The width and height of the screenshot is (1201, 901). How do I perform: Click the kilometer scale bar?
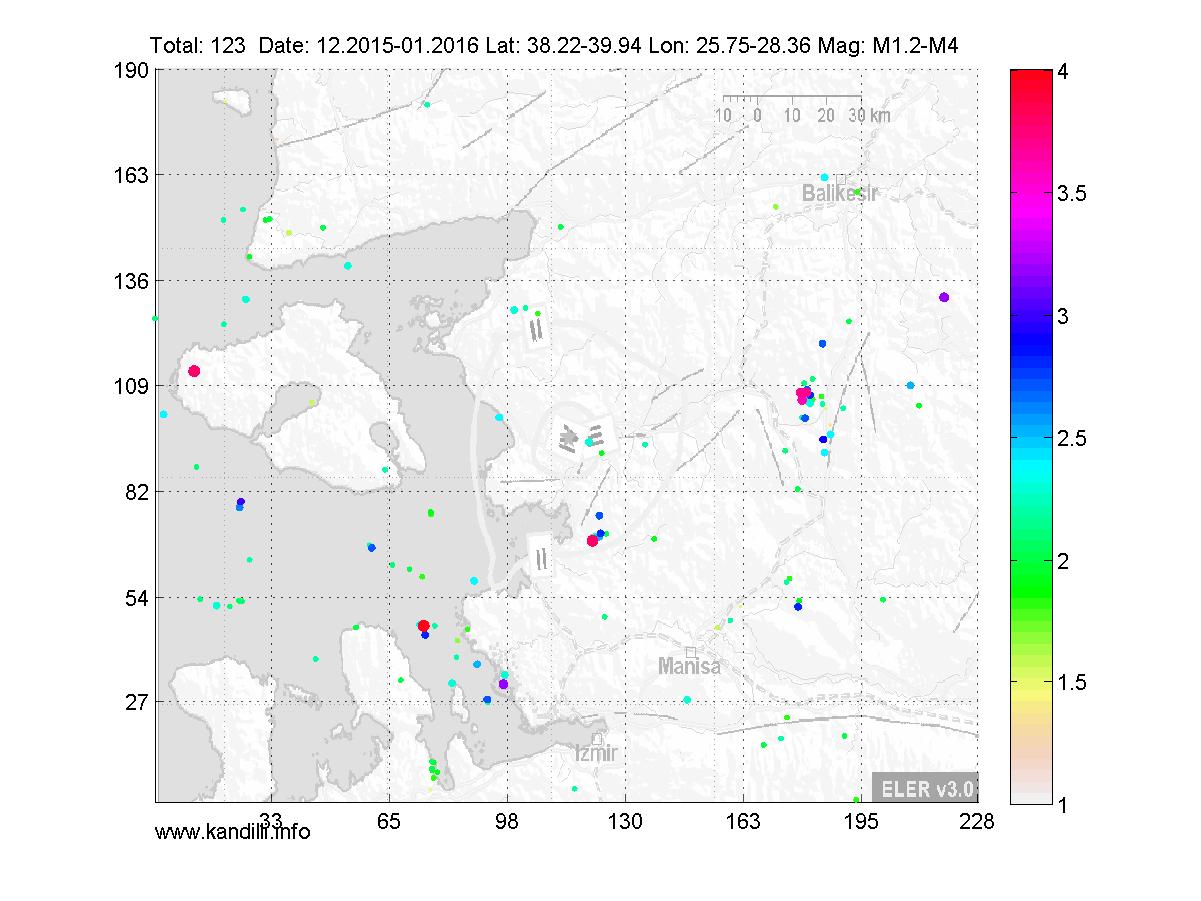[x=791, y=98]
